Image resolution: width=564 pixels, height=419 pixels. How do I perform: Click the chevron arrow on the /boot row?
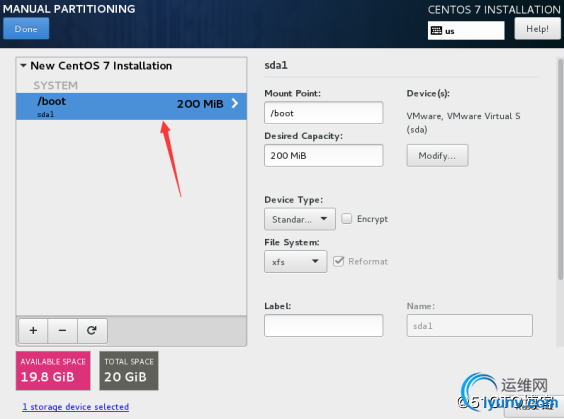click(235, 104)
